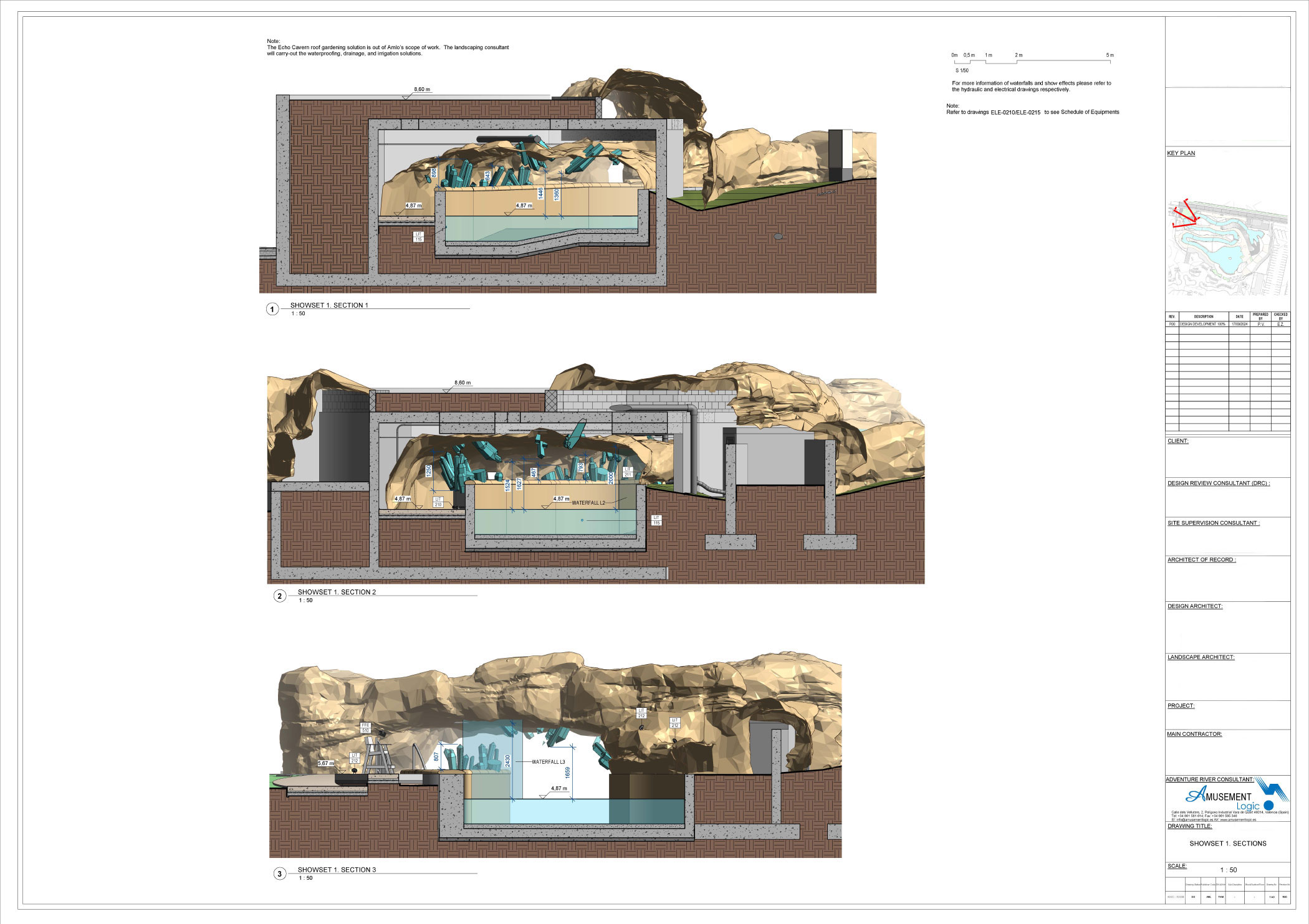Select the LIT 210 tag in Section 2
Image resolution: width=1309 pixels, height=924 pixels.
[x=438, y=502]
